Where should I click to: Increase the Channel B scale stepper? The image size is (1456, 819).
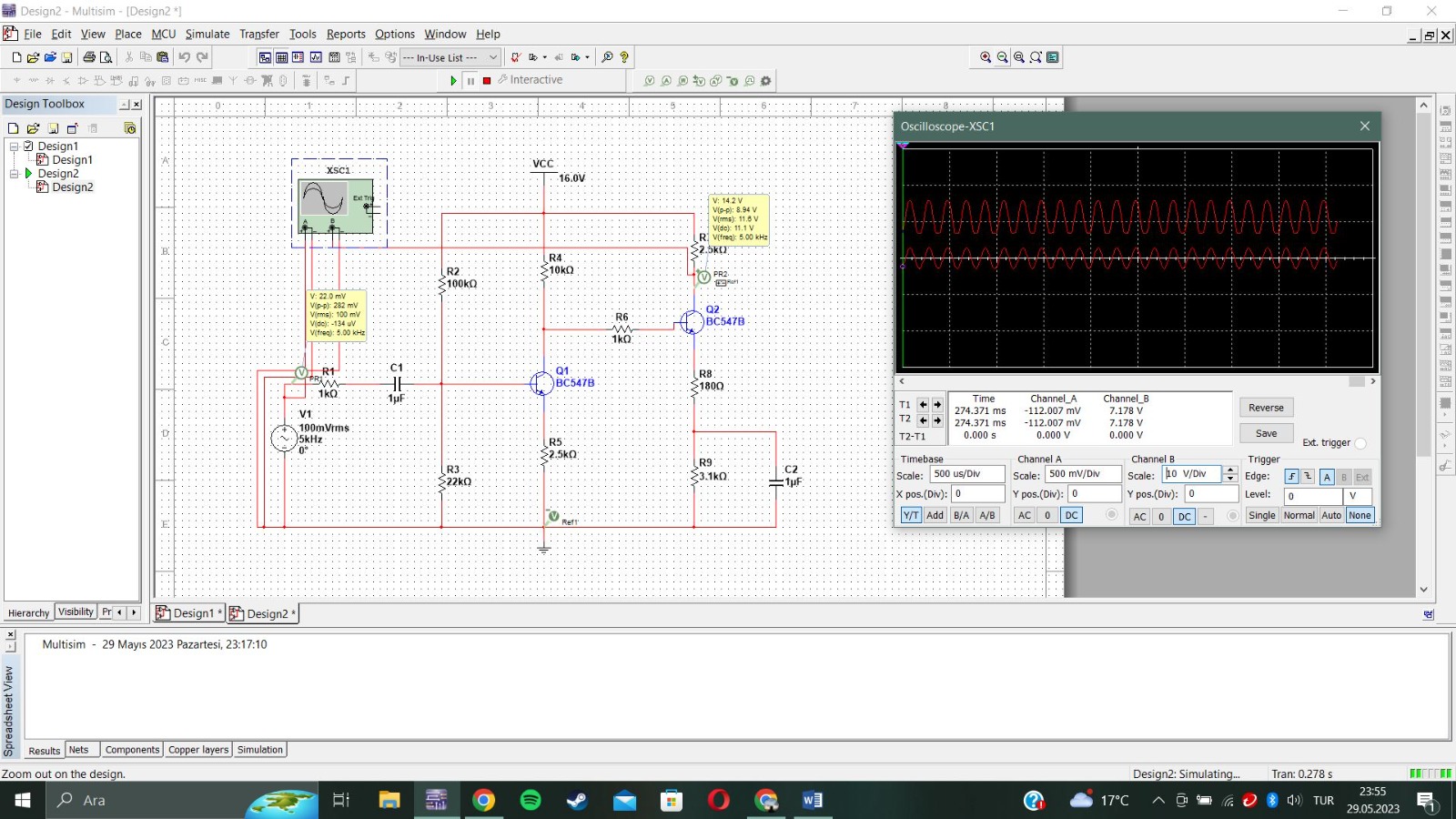1230,470
